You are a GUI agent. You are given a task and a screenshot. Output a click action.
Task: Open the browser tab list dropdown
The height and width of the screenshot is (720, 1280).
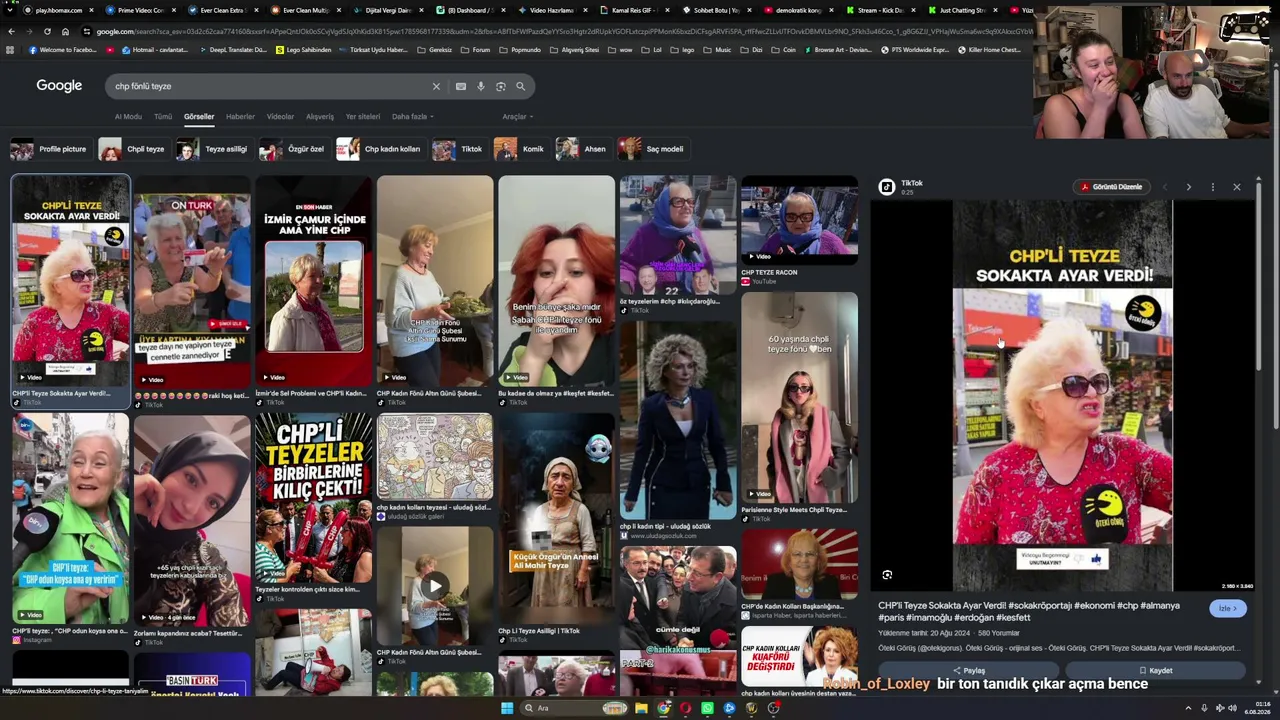pyautogui.click(x=11, y=10)
